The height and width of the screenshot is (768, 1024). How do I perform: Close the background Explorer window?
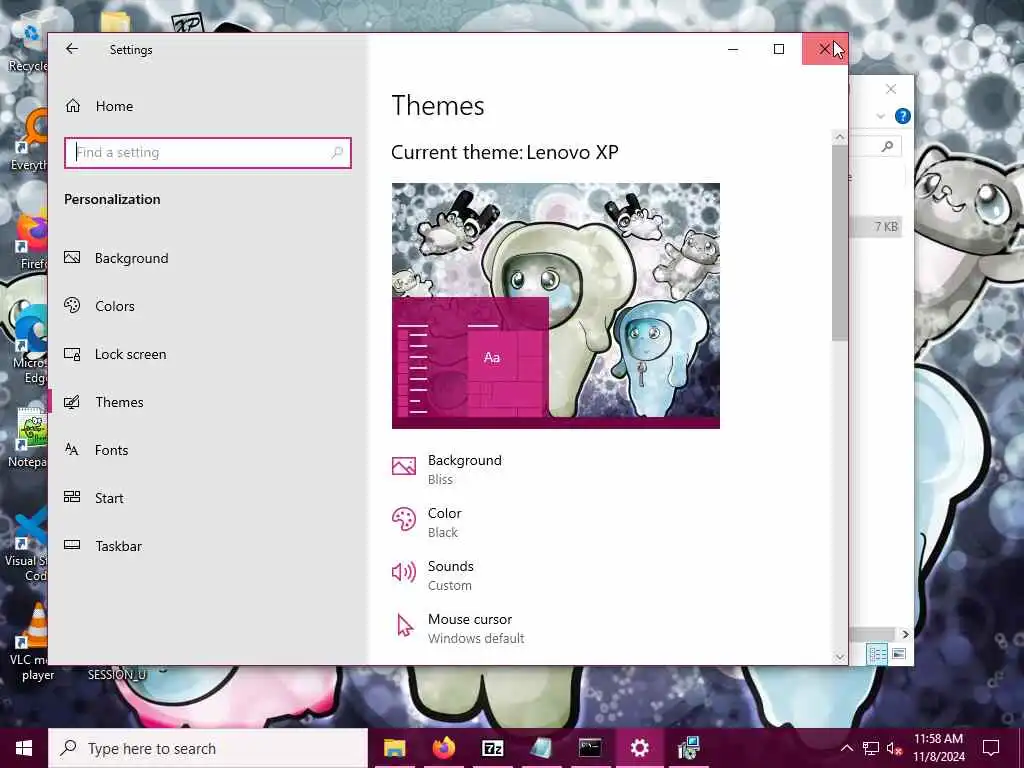coord(891,89)
